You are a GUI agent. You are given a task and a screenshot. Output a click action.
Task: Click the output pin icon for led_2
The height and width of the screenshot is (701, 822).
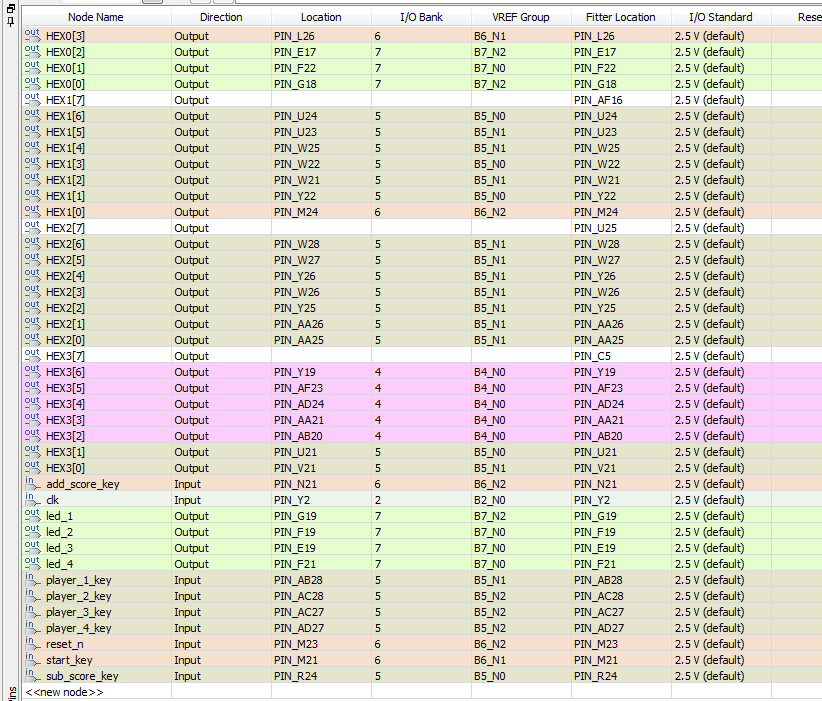click(32, 531)
